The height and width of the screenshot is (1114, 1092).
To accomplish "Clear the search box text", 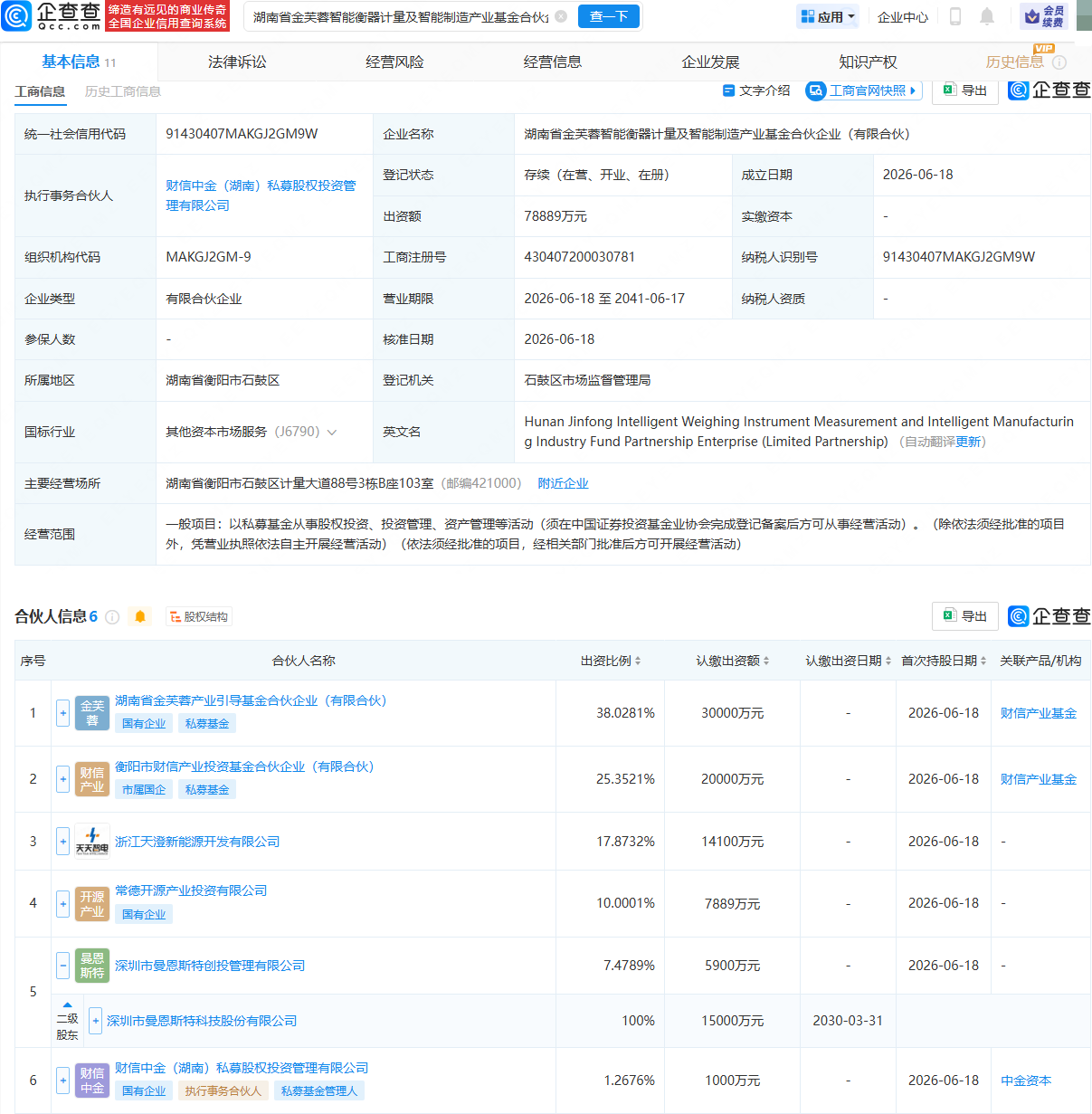I will (561, 16).
